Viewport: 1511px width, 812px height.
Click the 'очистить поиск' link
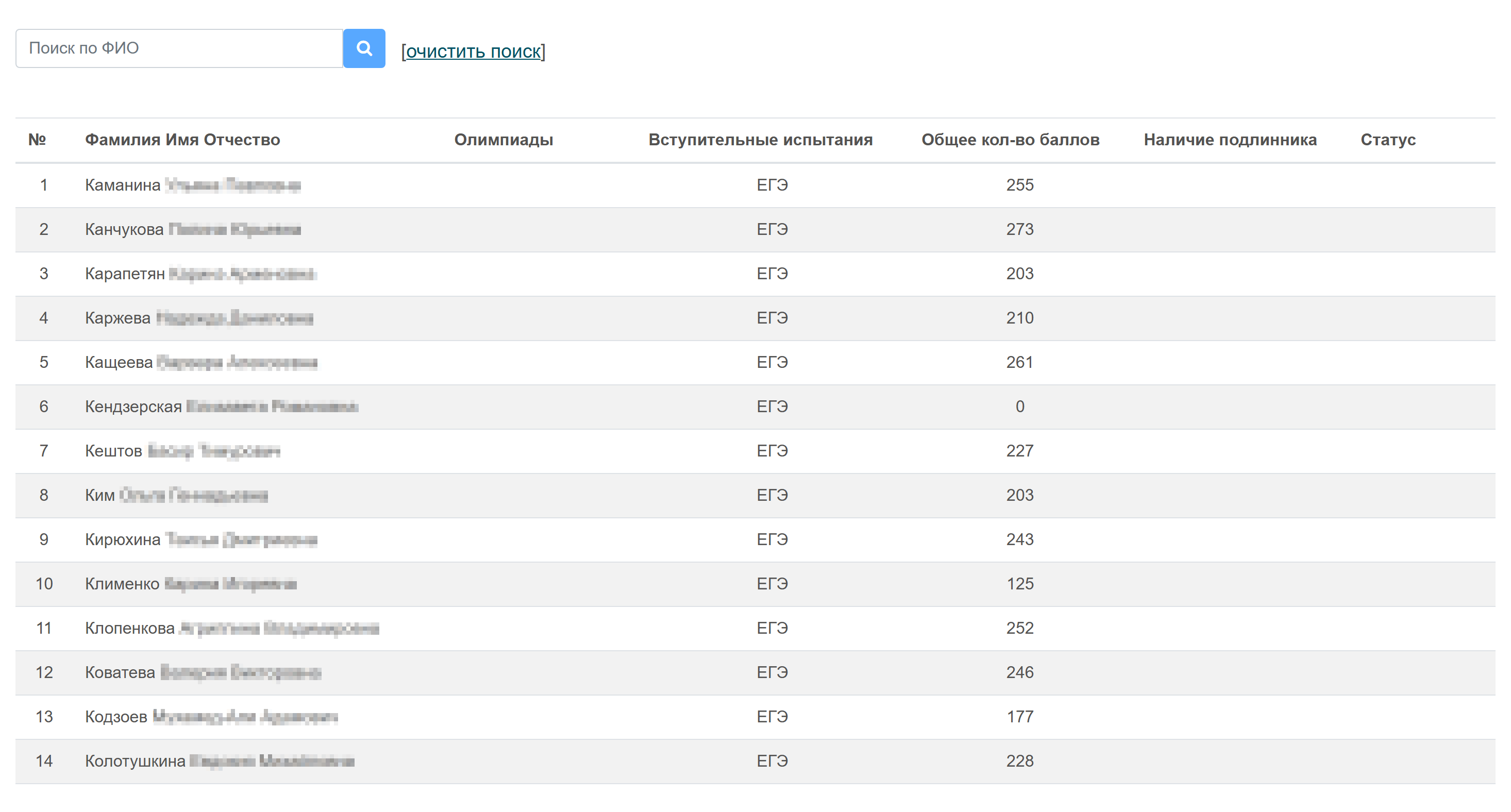(473, 52)
